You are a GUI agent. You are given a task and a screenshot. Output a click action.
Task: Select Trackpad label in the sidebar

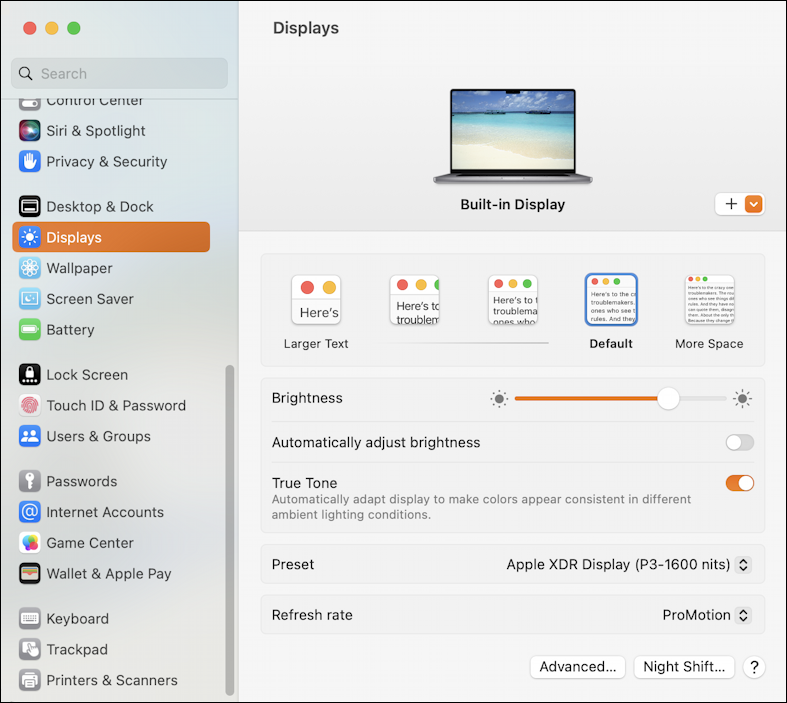(x=77, y=650)
